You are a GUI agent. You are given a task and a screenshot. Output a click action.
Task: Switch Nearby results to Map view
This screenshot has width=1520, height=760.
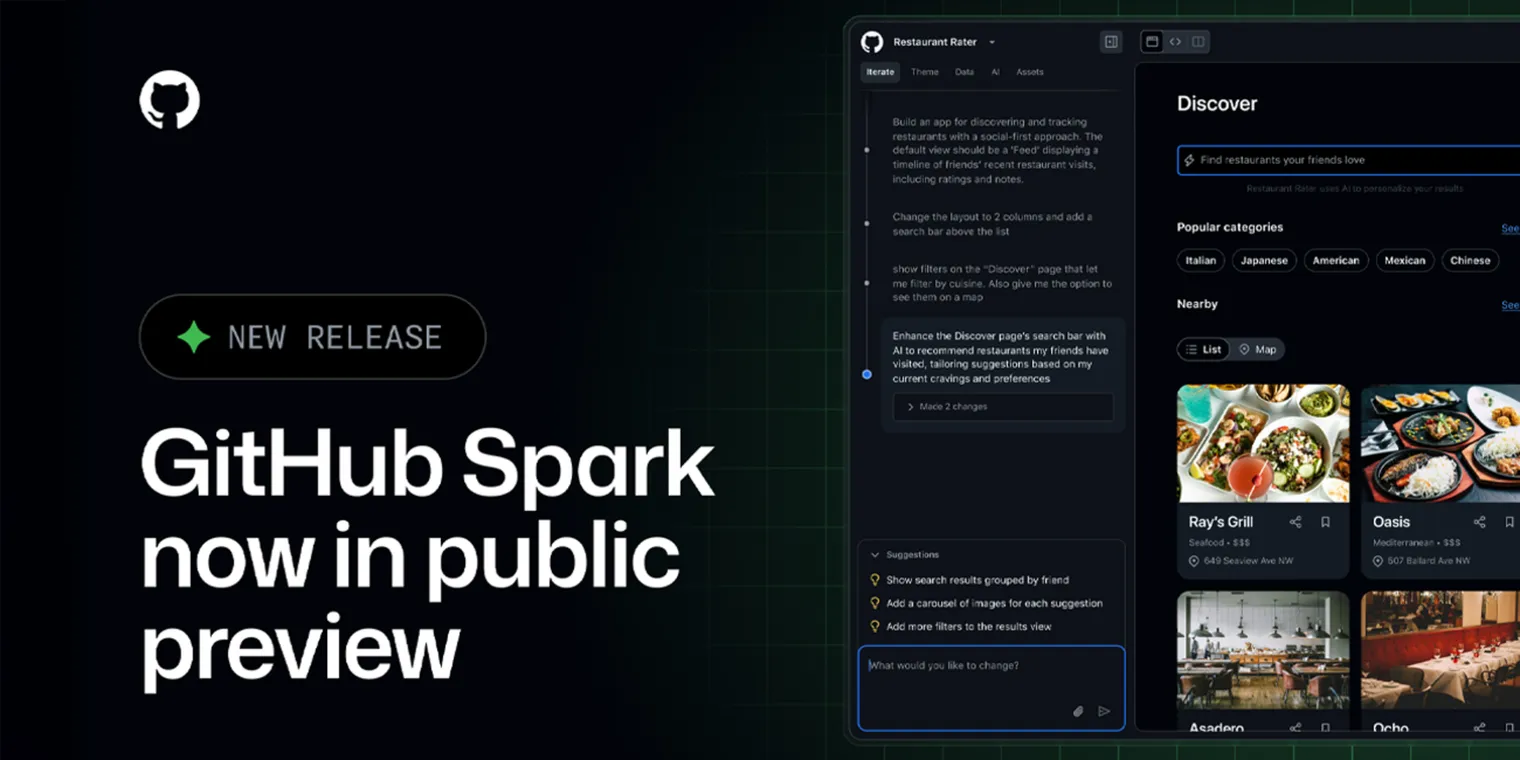pyautogui.click(x=1258, y=349)
